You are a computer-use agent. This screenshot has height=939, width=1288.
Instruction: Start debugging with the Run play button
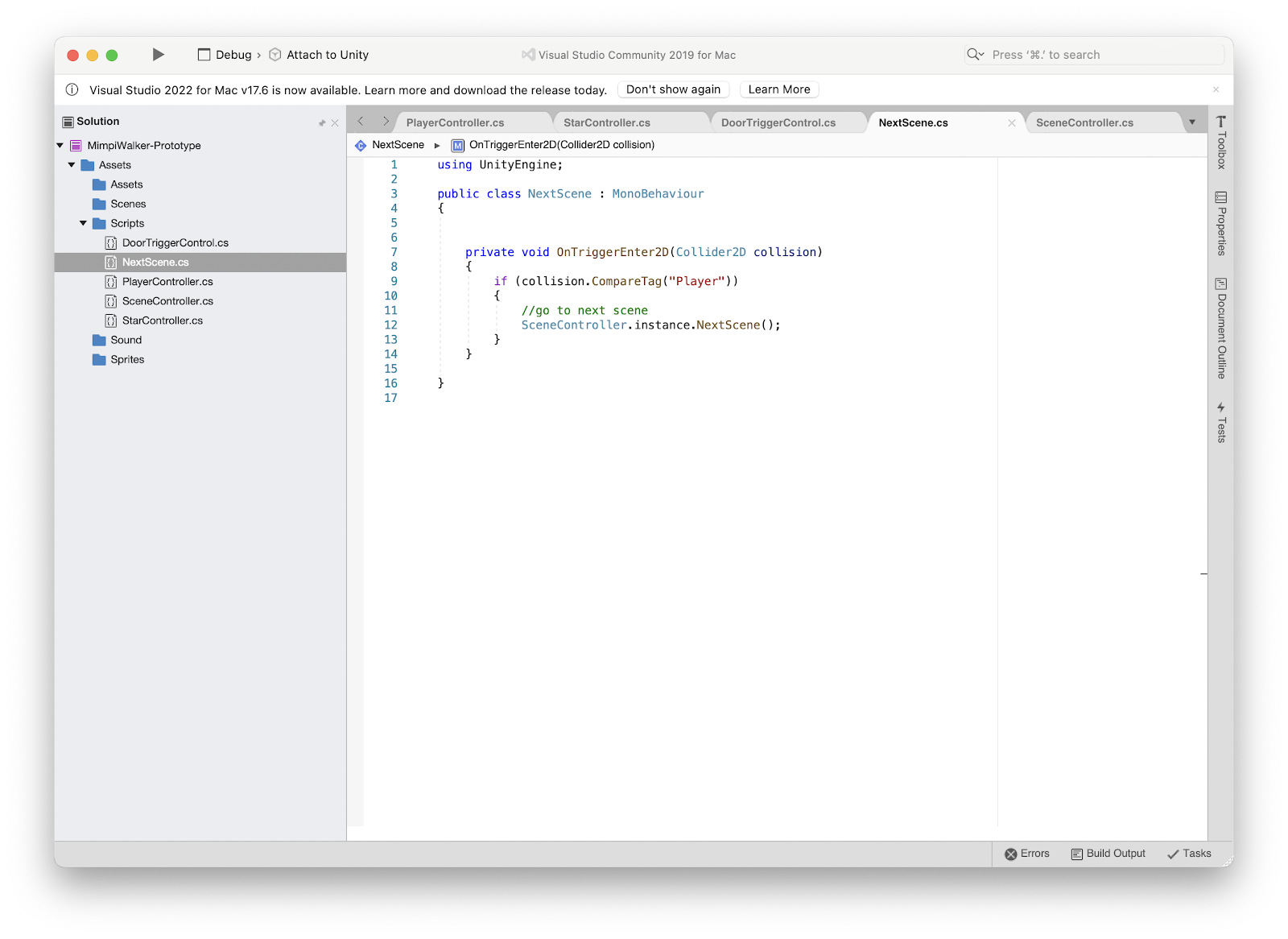(159, 55)
